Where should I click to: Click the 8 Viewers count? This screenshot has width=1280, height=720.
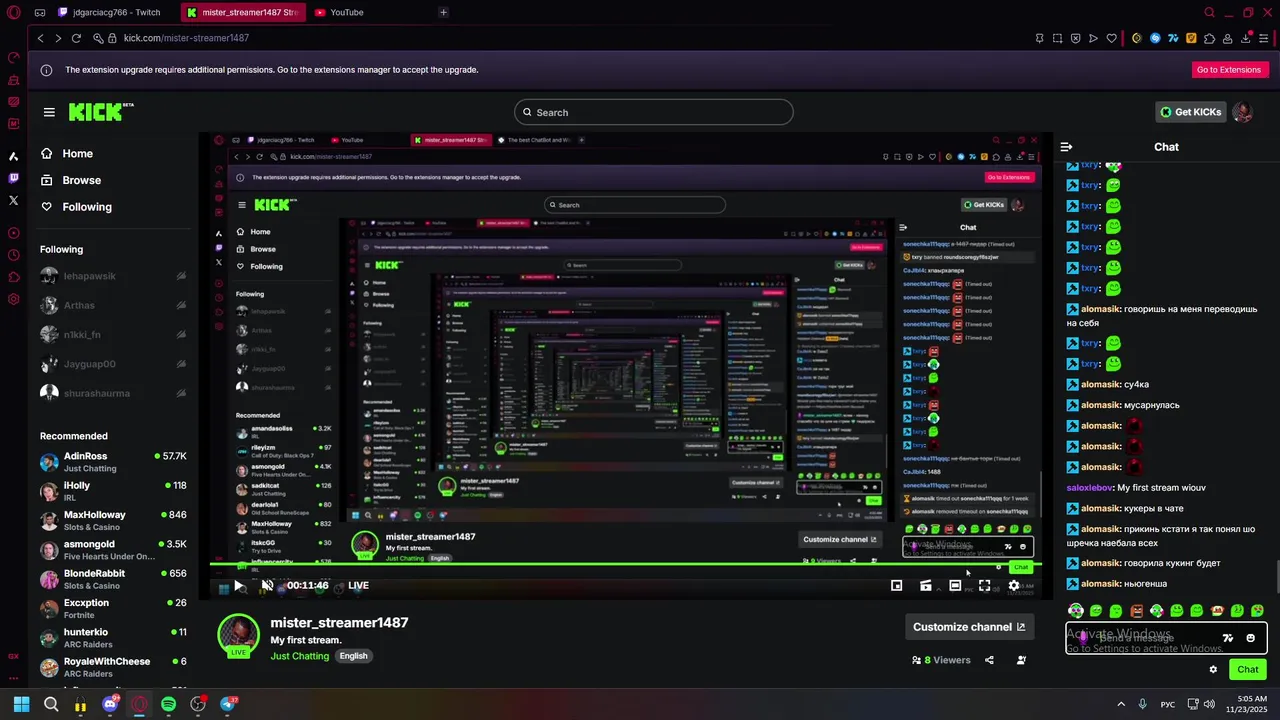click(x=941, y=660)
